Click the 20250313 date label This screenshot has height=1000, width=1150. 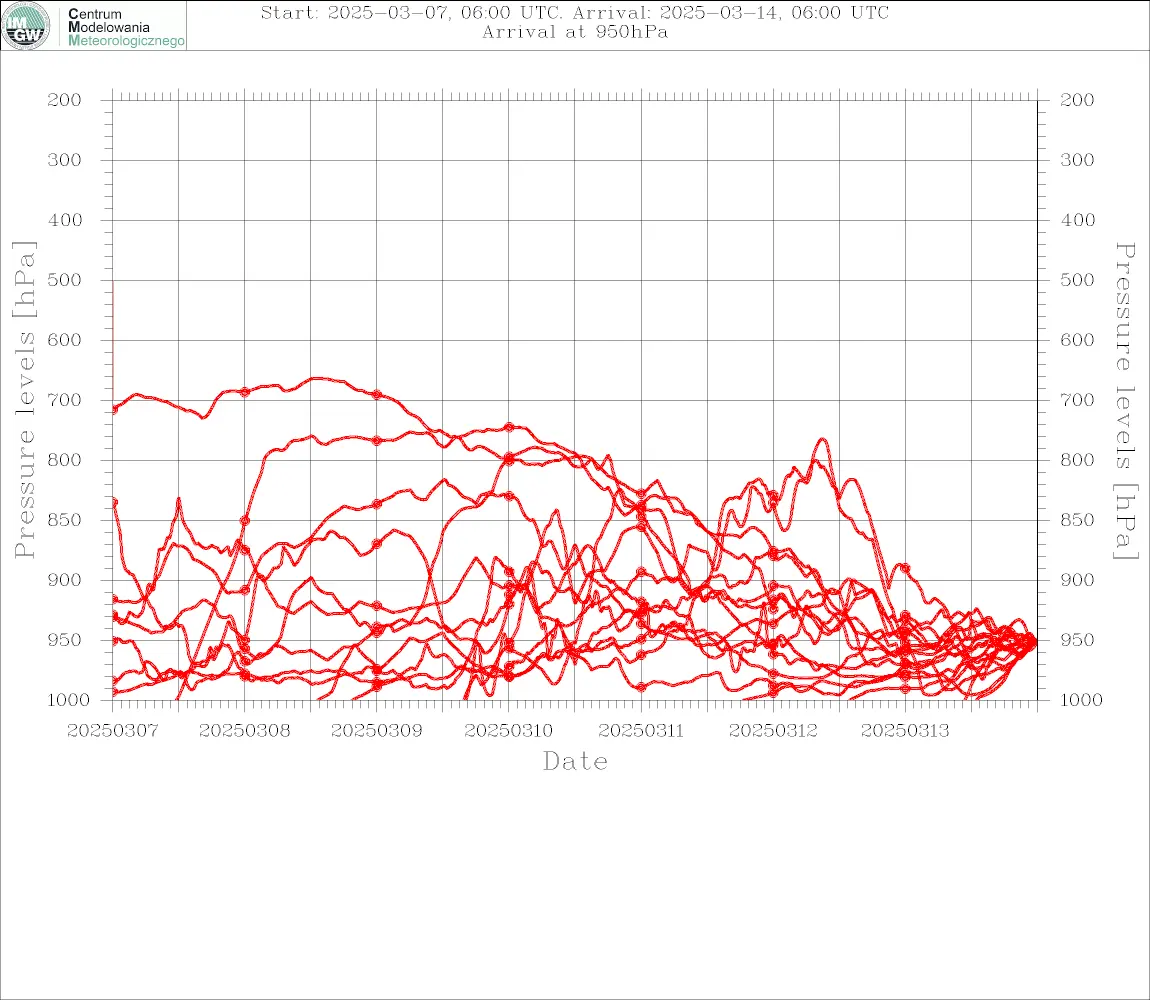pos(905,731)
